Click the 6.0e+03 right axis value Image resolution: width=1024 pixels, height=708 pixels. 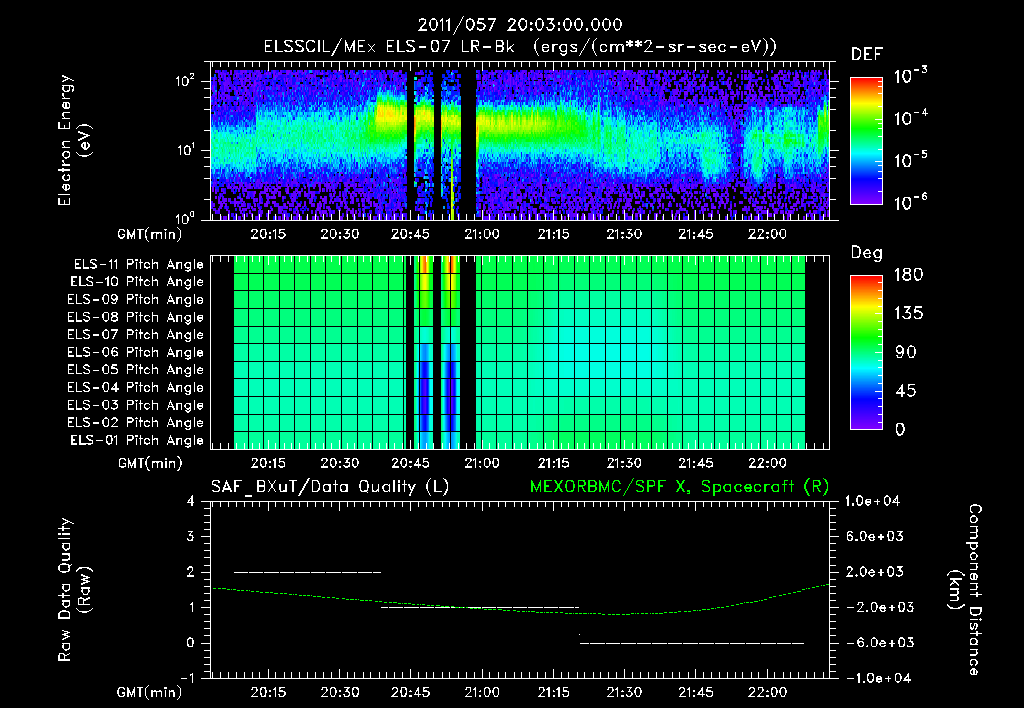[875, 536]
